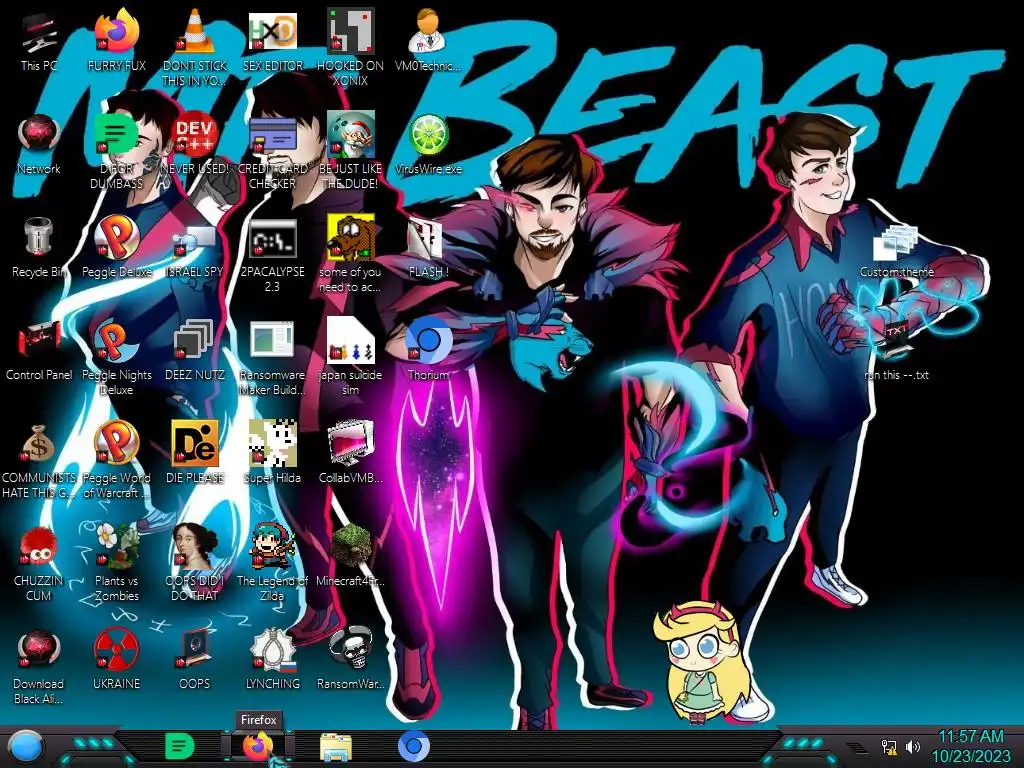Select the Ransomware Maker Build icon

(x=272, y=340)
